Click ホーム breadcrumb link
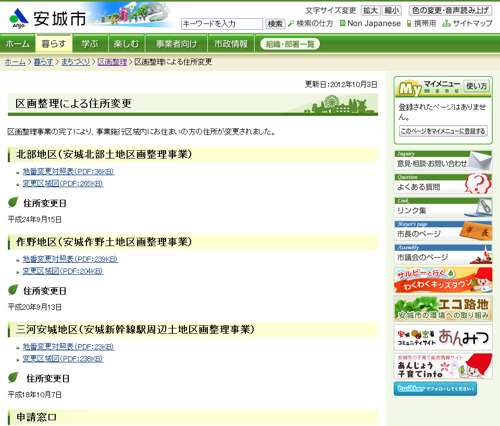The image size is (500, 426). (15, 62)
